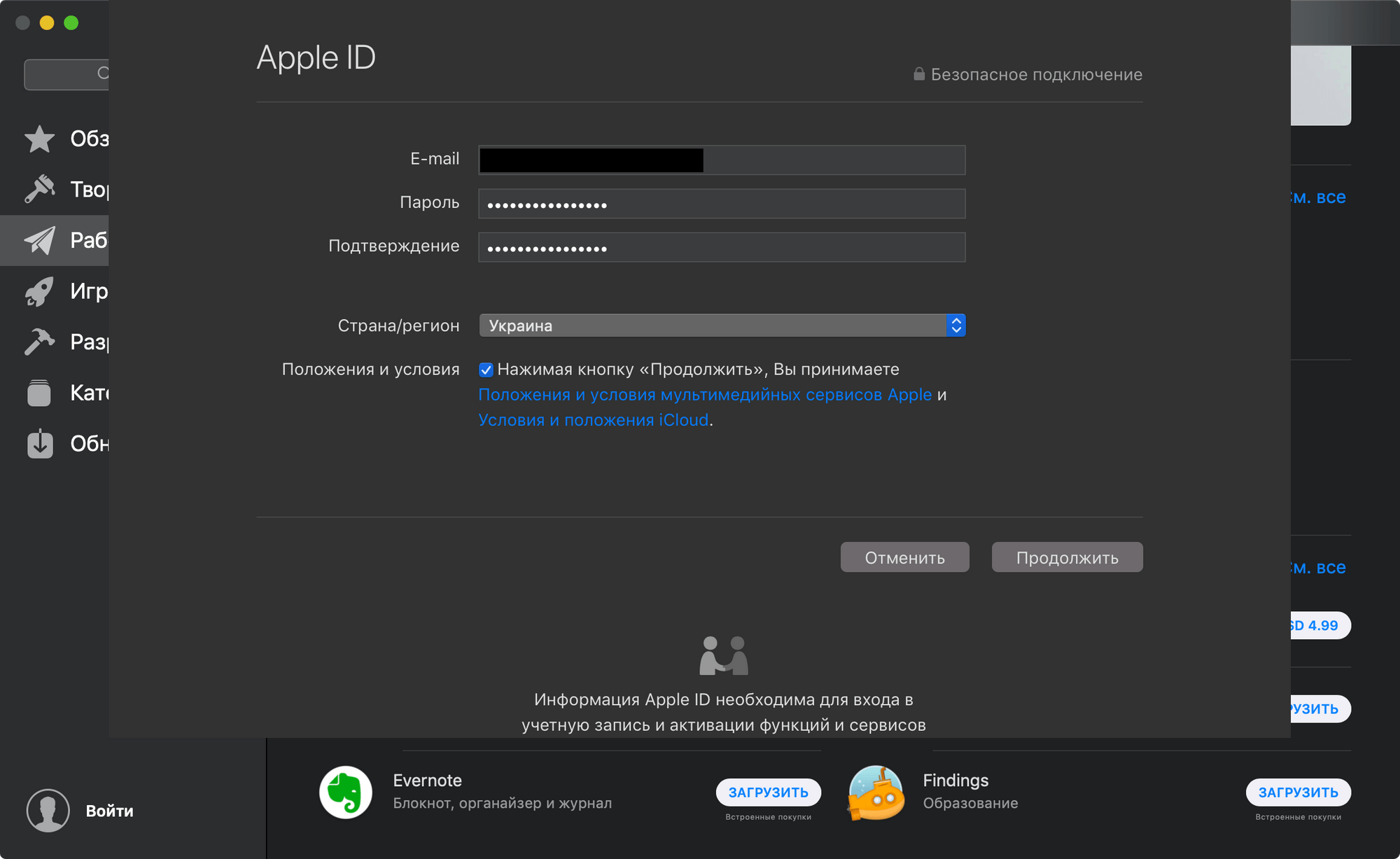This screenshot has height=859, width=1400.
Task: Click the Findings submarine app icon
Action: tap(876, 792)
